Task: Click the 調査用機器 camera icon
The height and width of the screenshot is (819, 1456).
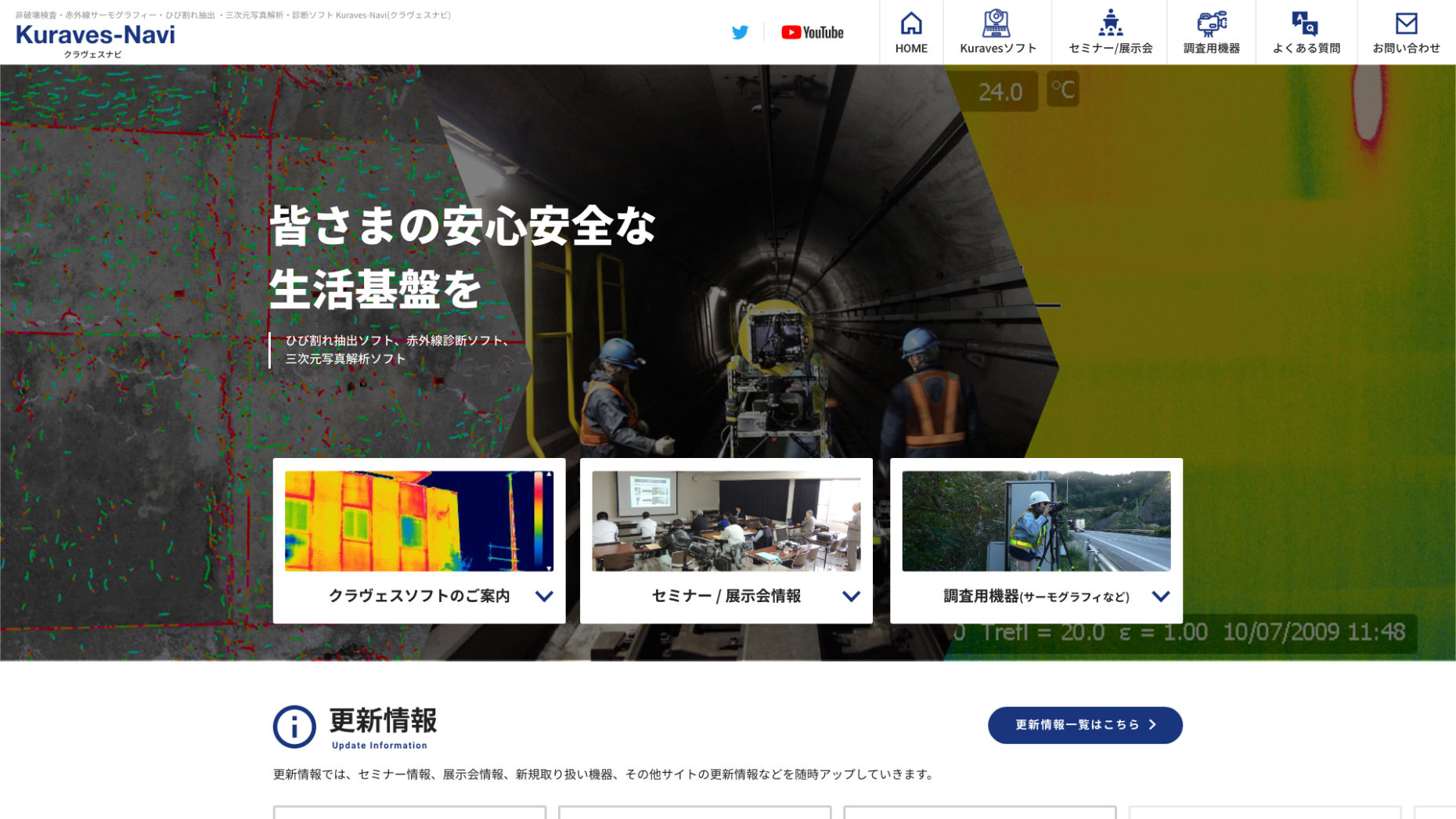Action: [x=1211, y=23]
